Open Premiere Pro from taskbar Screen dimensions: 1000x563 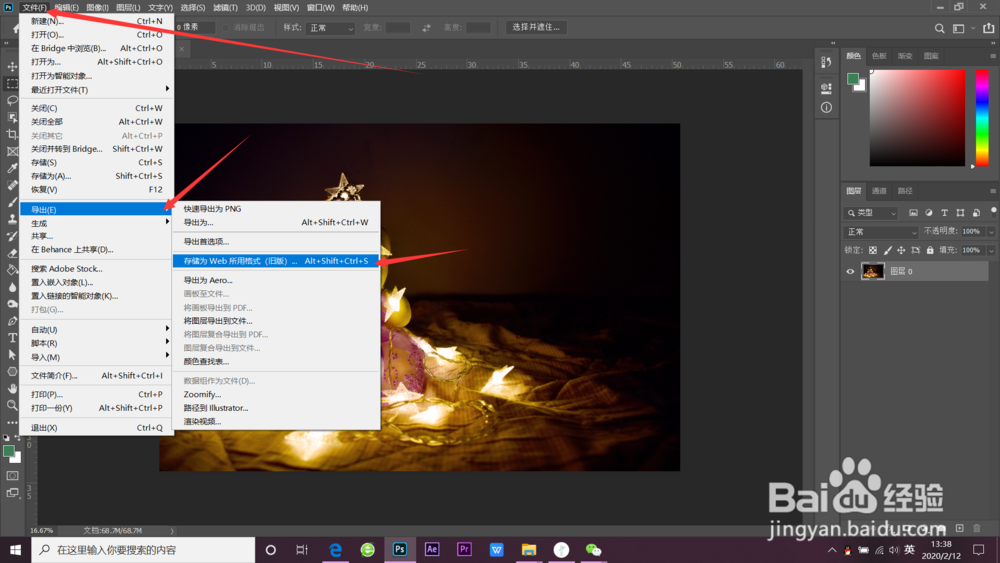pos(464,550)
